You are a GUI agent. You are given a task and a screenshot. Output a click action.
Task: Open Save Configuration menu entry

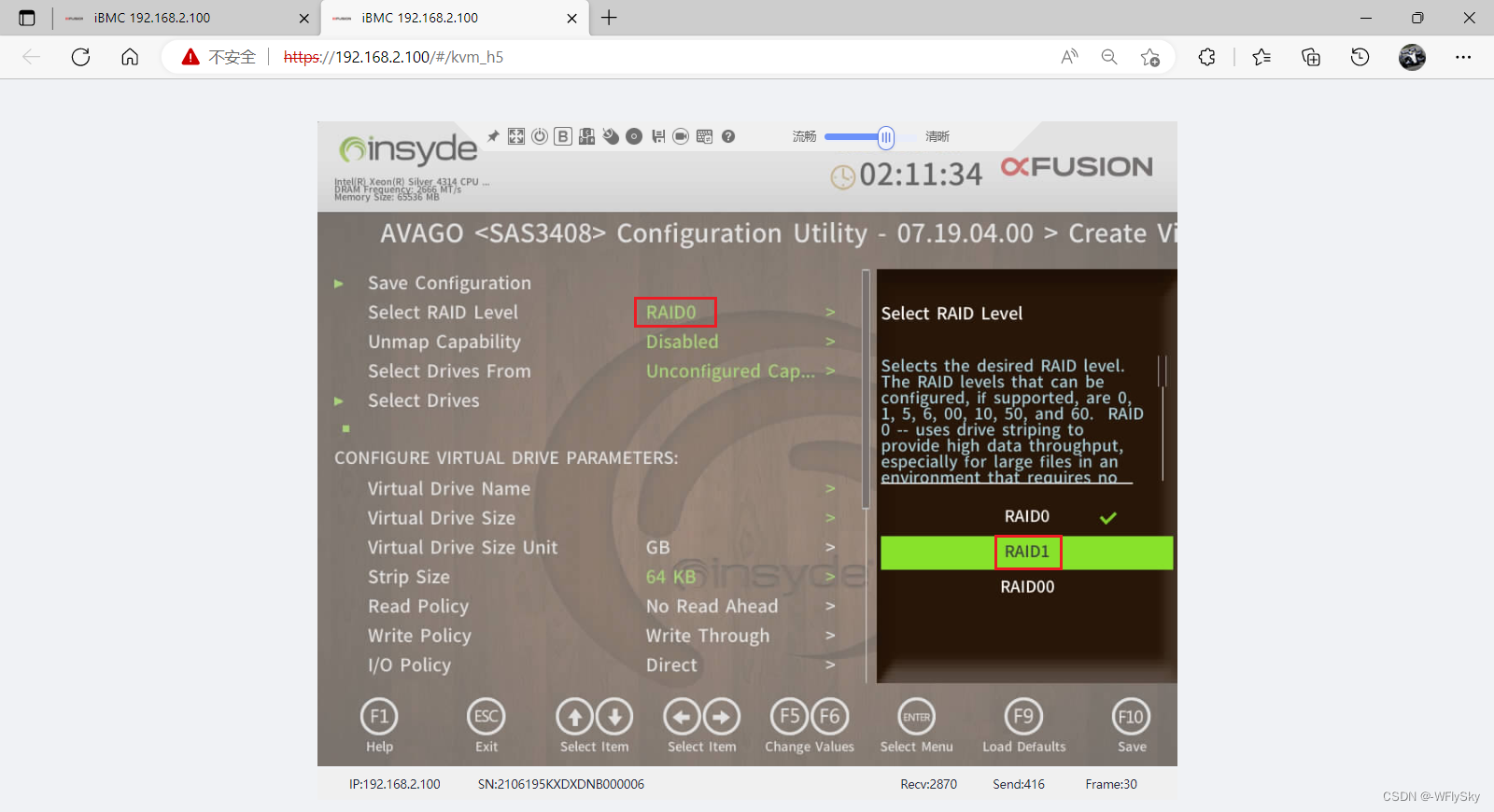coord(449,283)
